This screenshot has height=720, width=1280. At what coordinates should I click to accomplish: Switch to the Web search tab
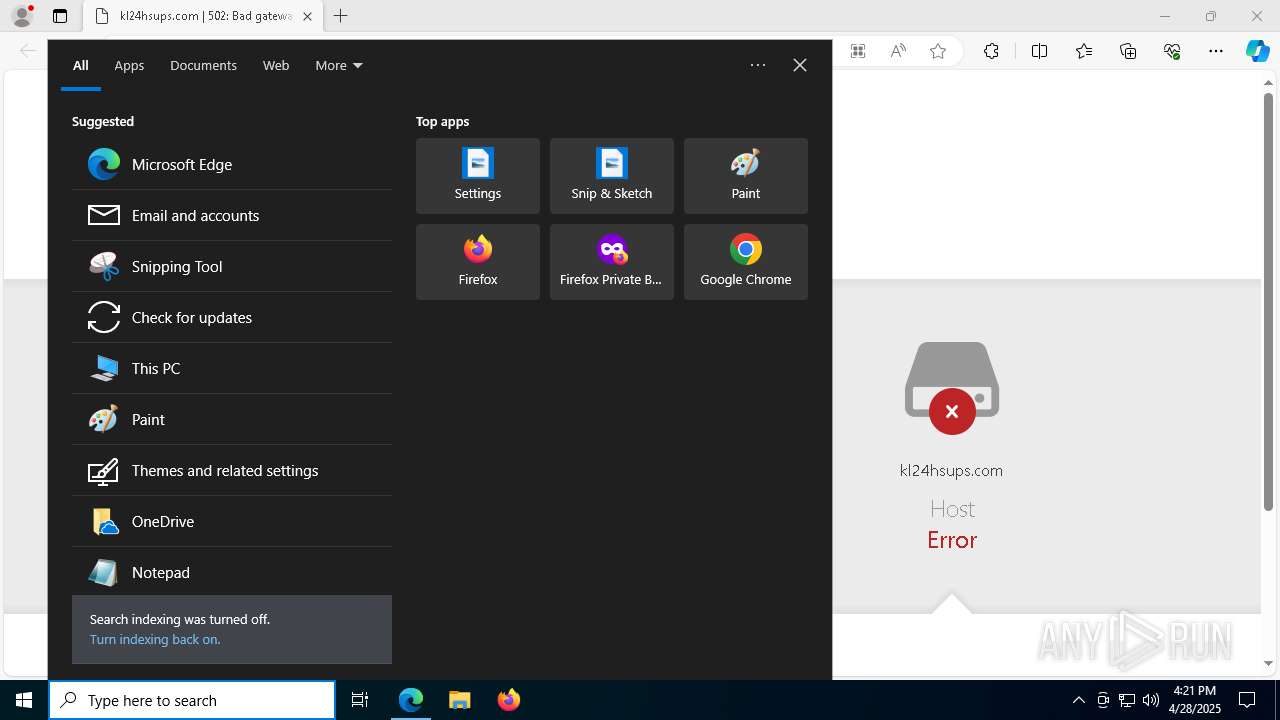click(276, 65)
